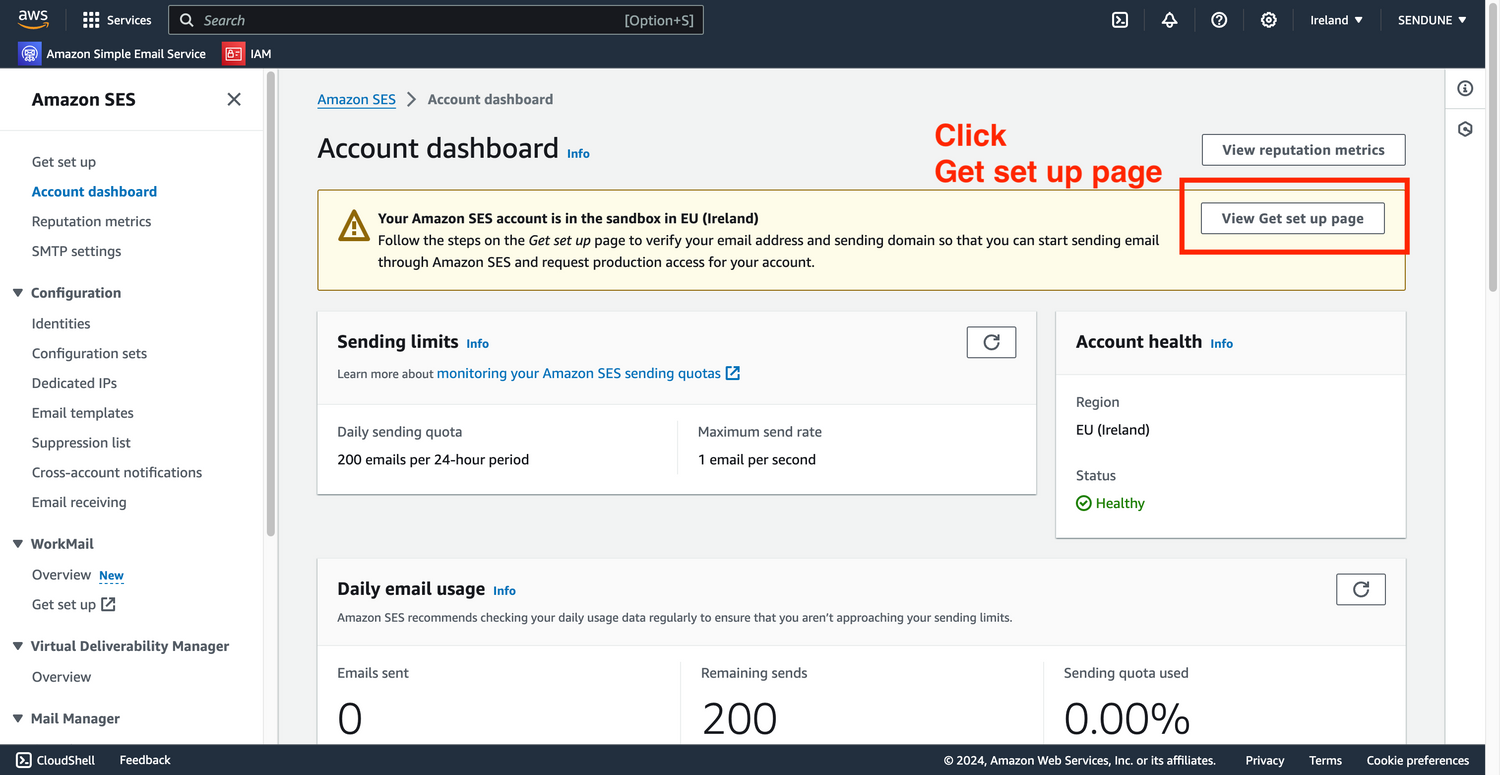
Task: Open the CloudShell icon in top navigation bar
Action: (1120, 20)
